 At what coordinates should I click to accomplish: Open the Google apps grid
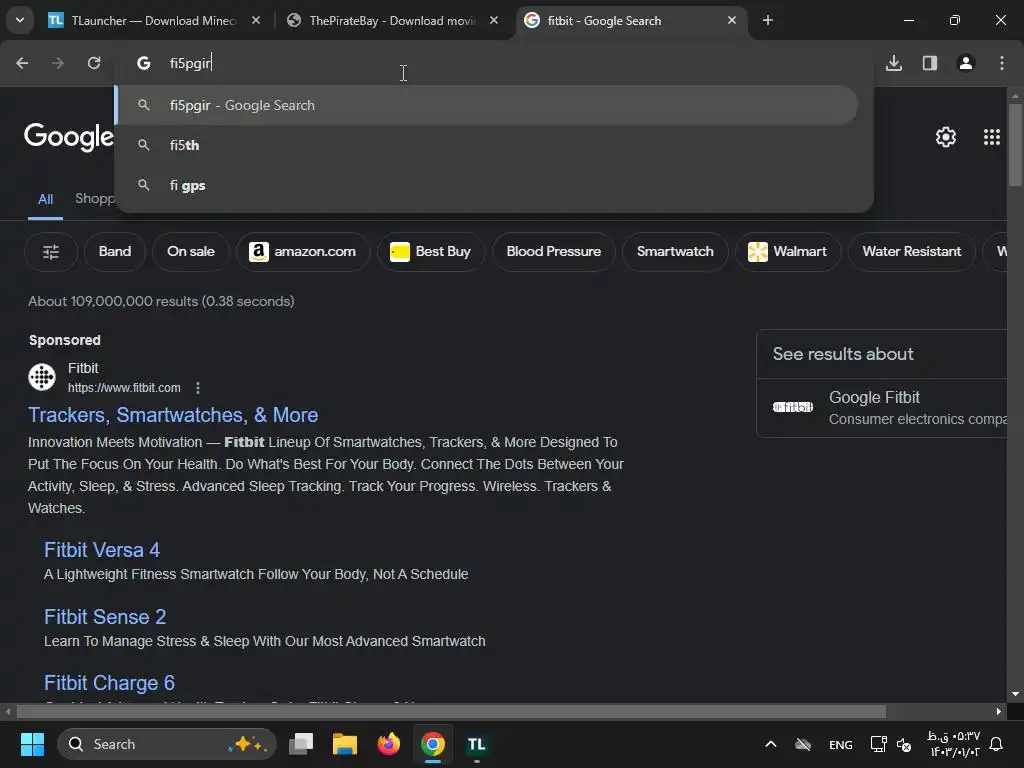pos(992,137)
